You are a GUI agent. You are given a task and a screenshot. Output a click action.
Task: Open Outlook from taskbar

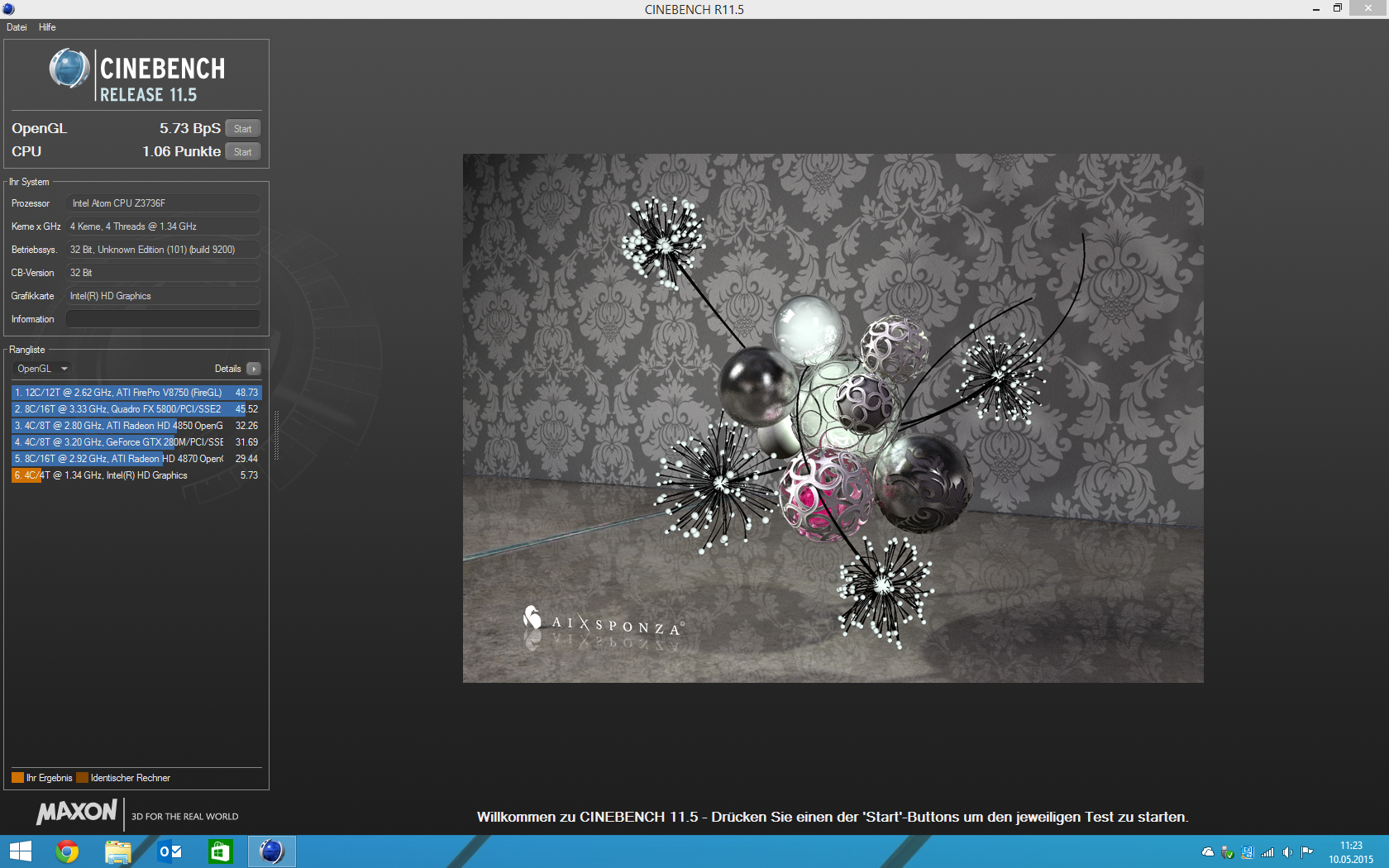click(169, 851)
